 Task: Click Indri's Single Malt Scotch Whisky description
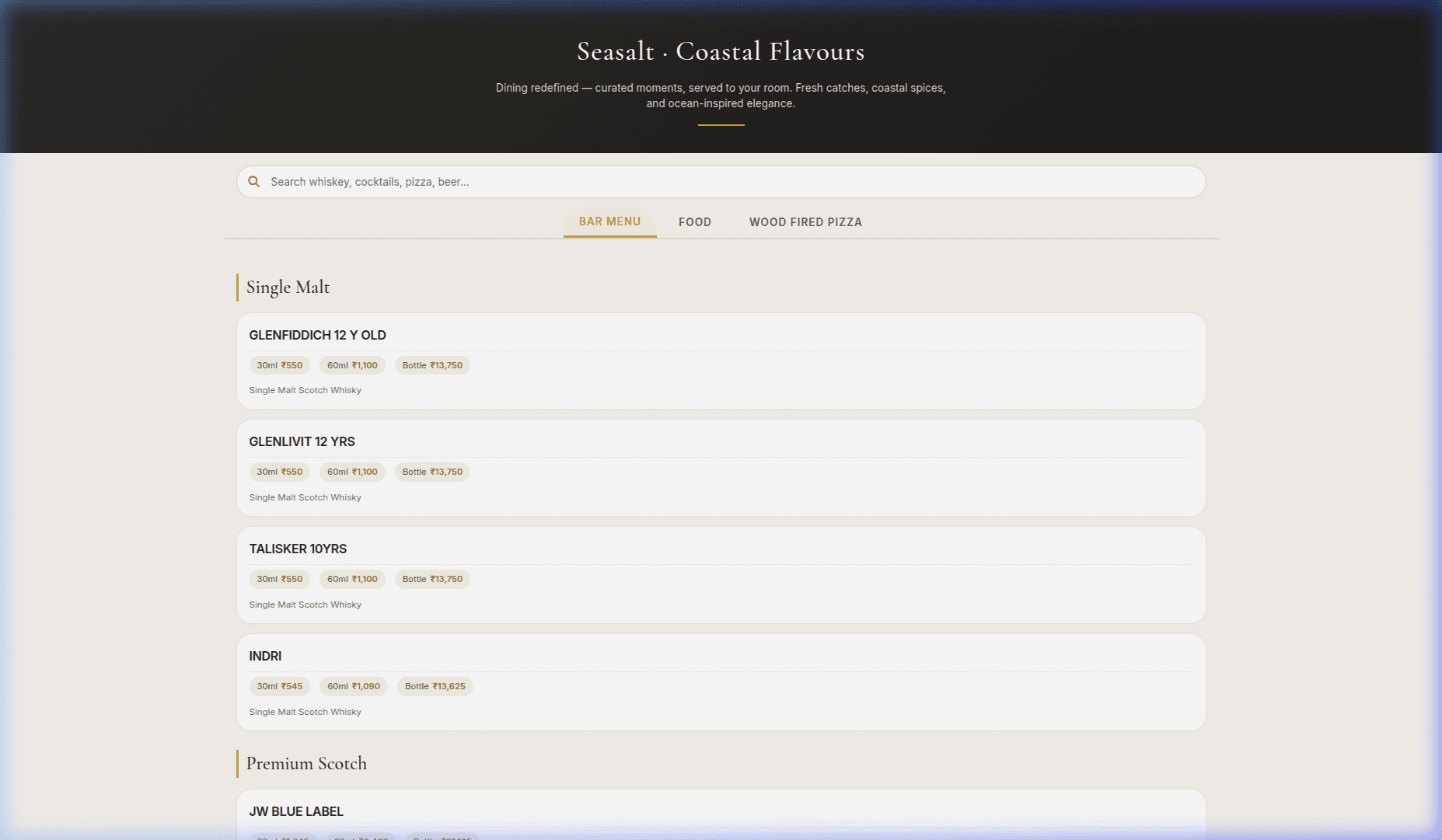point(305,712)
